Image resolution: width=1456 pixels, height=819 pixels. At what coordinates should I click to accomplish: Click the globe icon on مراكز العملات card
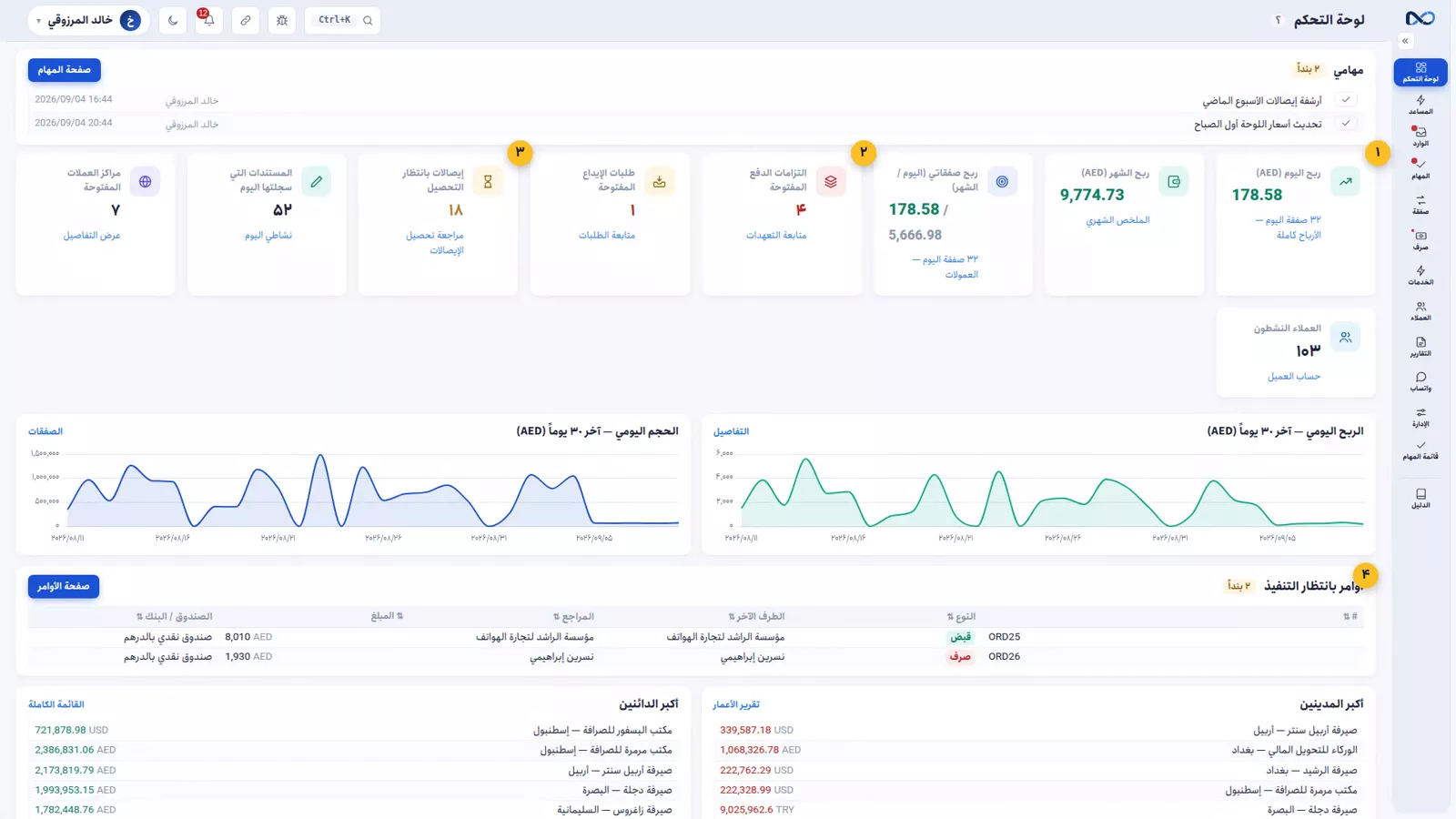point(145,181)
